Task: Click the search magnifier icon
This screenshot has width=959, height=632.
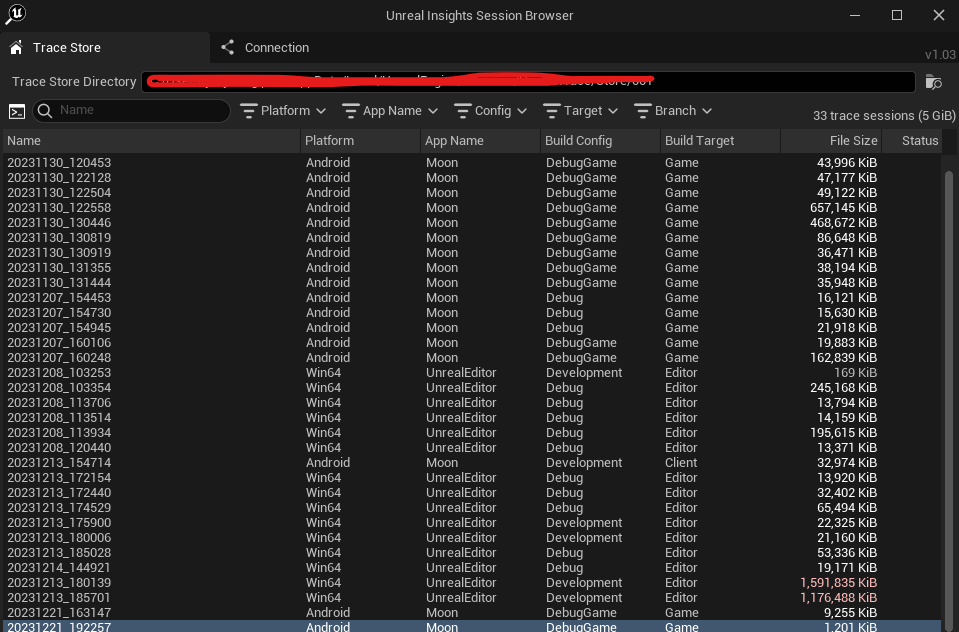Action: click(x=45, y=111)
